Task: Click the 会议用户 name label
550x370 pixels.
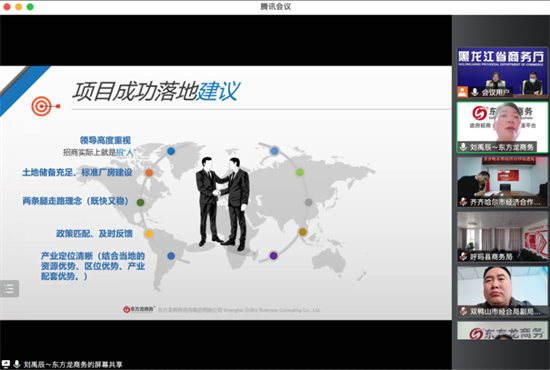Action: (495, 92)
